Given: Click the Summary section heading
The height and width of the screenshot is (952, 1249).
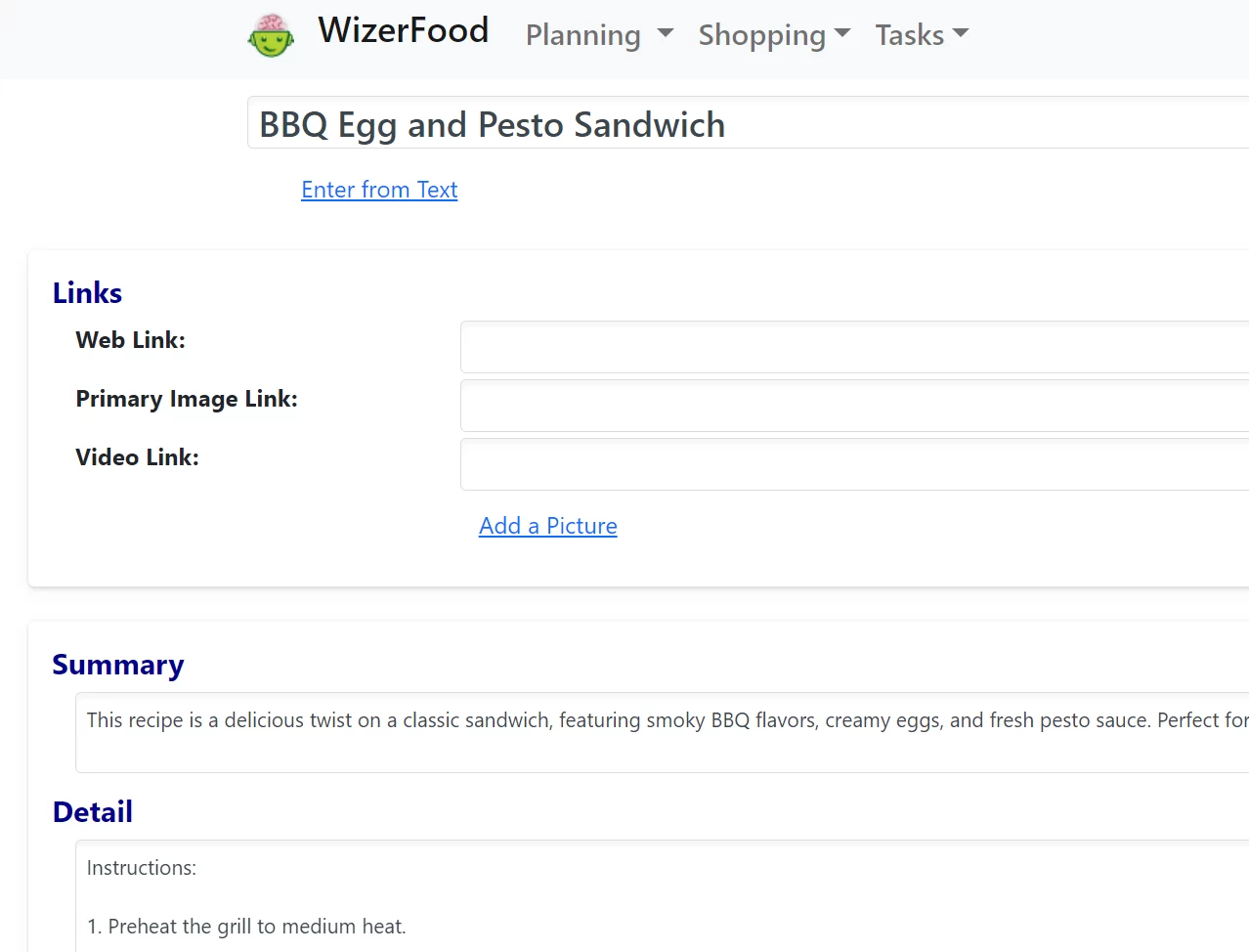Looking at the screenshot, I should [x=118, y=665].
